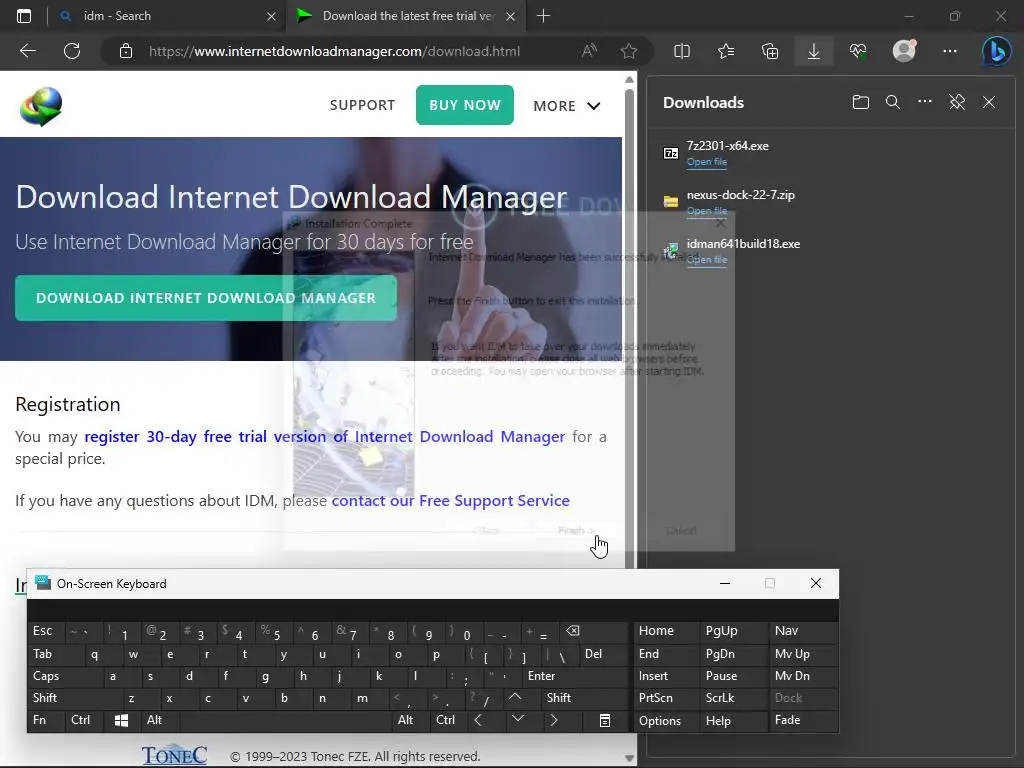Close the Downloads panel
Viewport: 1024px width, 768px height.
click(x=989, y=102)
